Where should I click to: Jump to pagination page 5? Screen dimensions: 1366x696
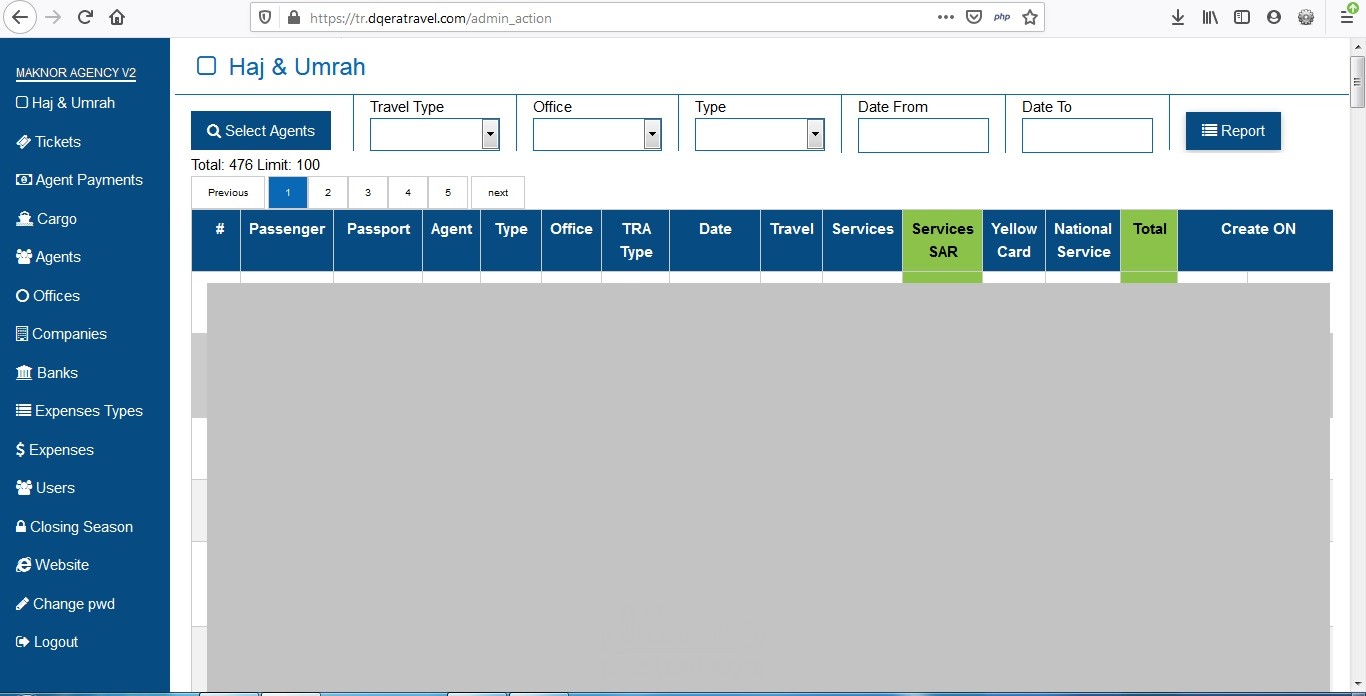point(448,192)
